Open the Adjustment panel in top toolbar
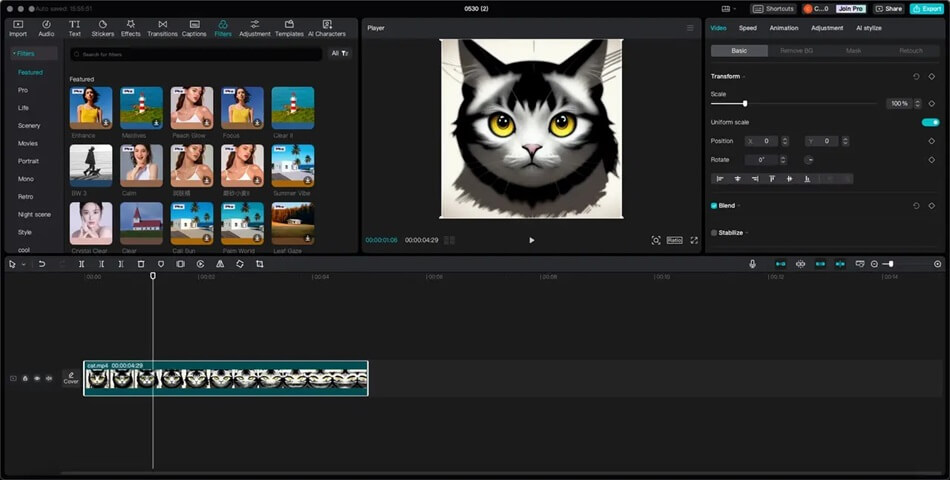The height and width of the screenshot is (480, 950). tap(254, 28)
